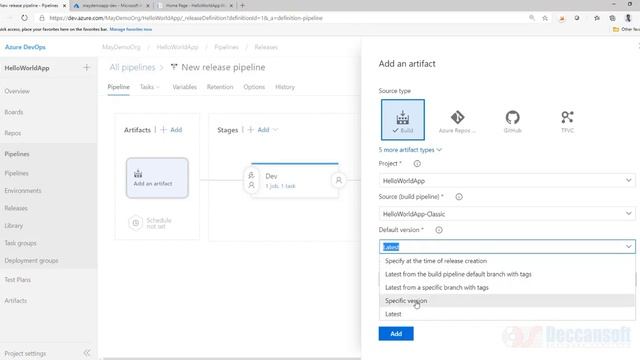Switch to the Variables tab
This screenshot has width=640, height=360.
[184, 87]
